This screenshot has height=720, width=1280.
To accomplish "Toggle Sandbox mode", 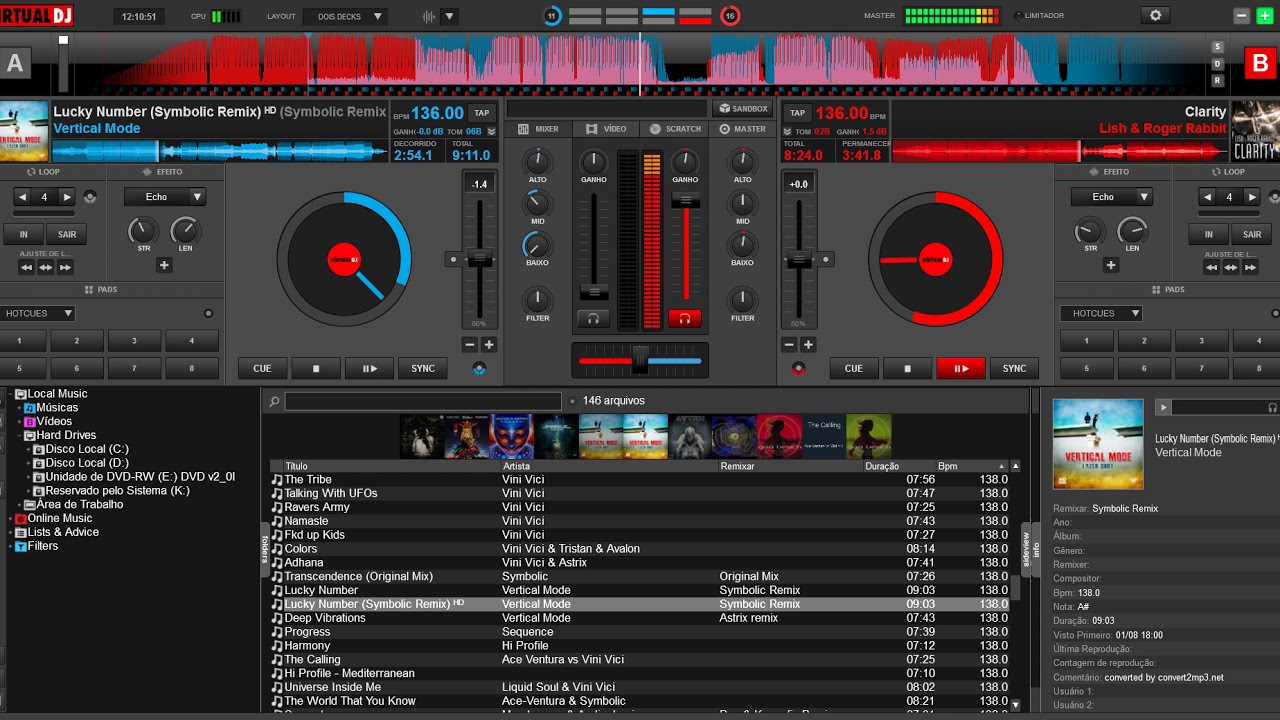I will coord(741,108).
